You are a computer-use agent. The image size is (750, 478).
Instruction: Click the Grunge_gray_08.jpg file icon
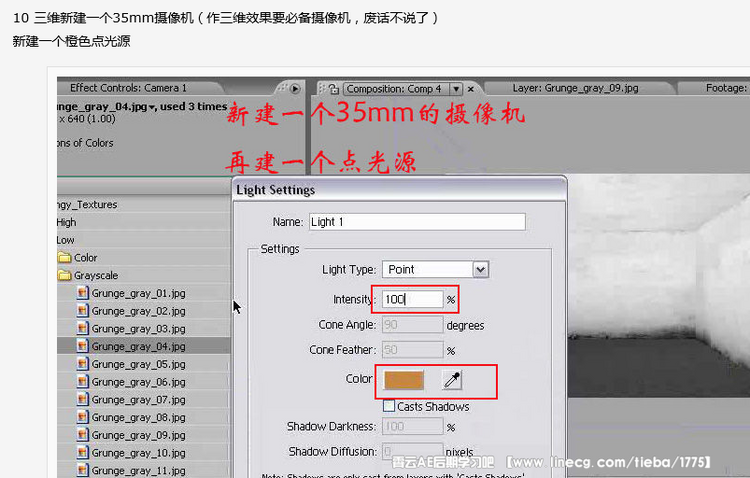[83, 417]
